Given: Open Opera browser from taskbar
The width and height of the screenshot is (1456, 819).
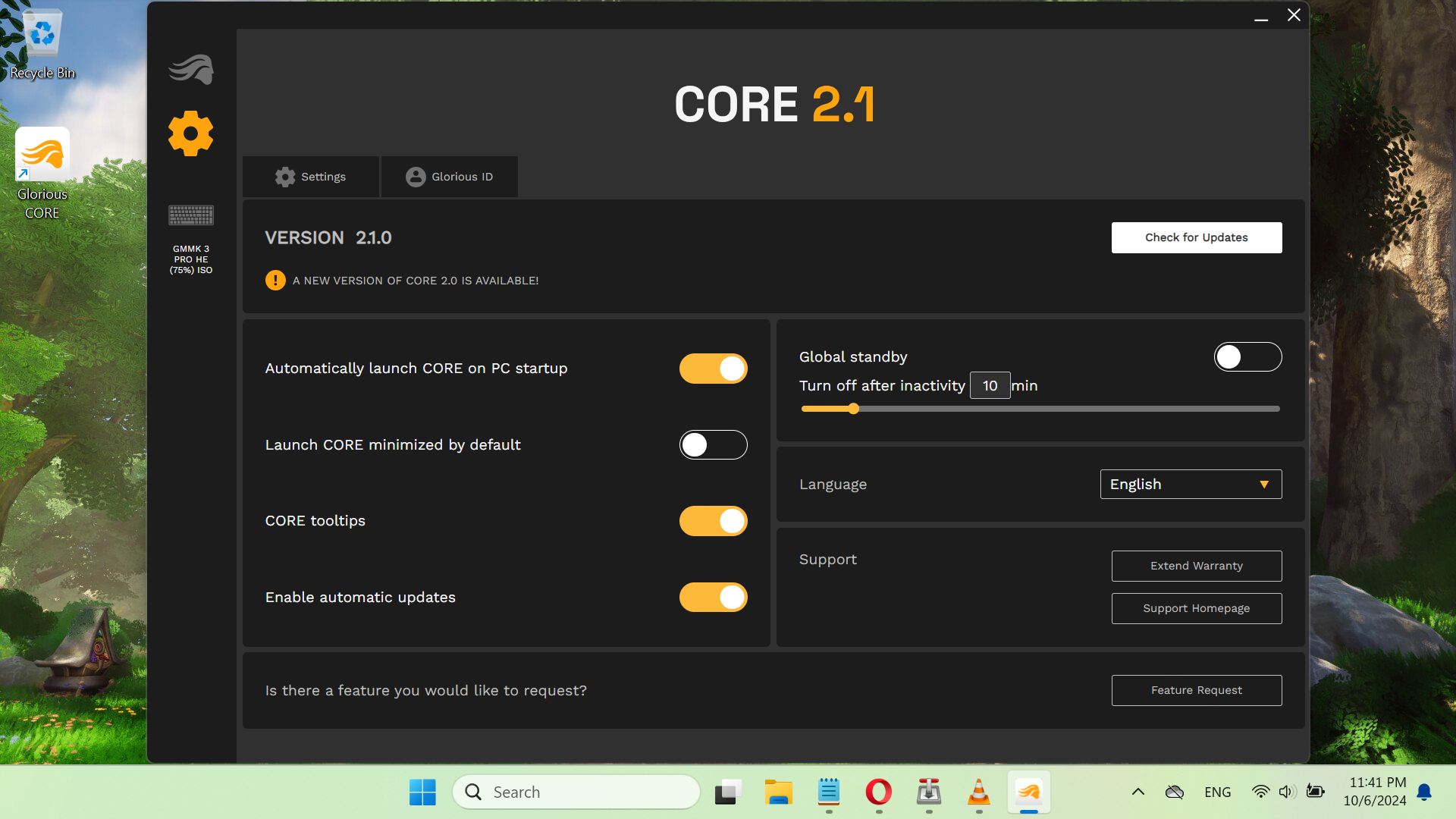Looking at the screenshot, I should (878, 792).
